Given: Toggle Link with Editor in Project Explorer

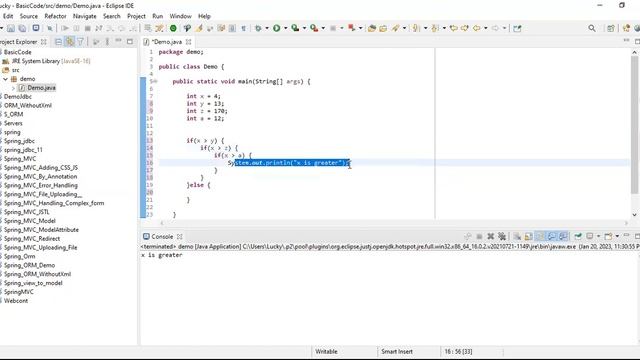Looking at the screenshot, I should 70,42.
